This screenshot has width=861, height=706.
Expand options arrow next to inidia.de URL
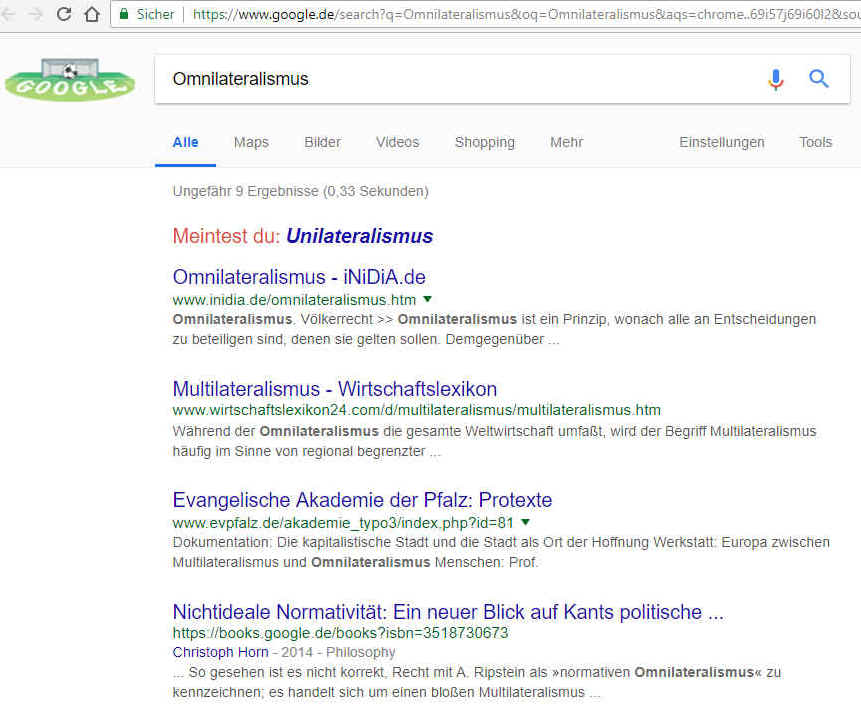tap(428, 299)
